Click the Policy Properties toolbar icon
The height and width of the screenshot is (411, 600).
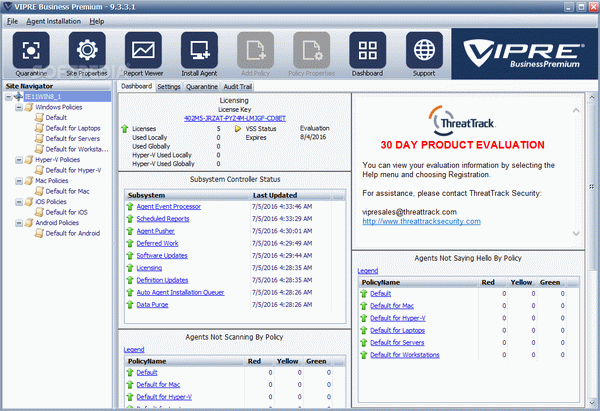[311, 50]
